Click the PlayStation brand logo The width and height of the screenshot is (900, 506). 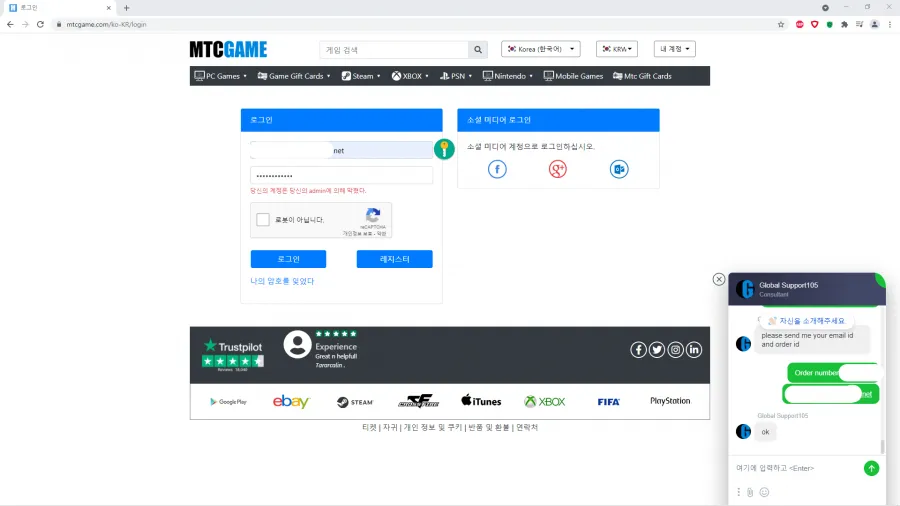pyautogui.click(x=670, y=400)
